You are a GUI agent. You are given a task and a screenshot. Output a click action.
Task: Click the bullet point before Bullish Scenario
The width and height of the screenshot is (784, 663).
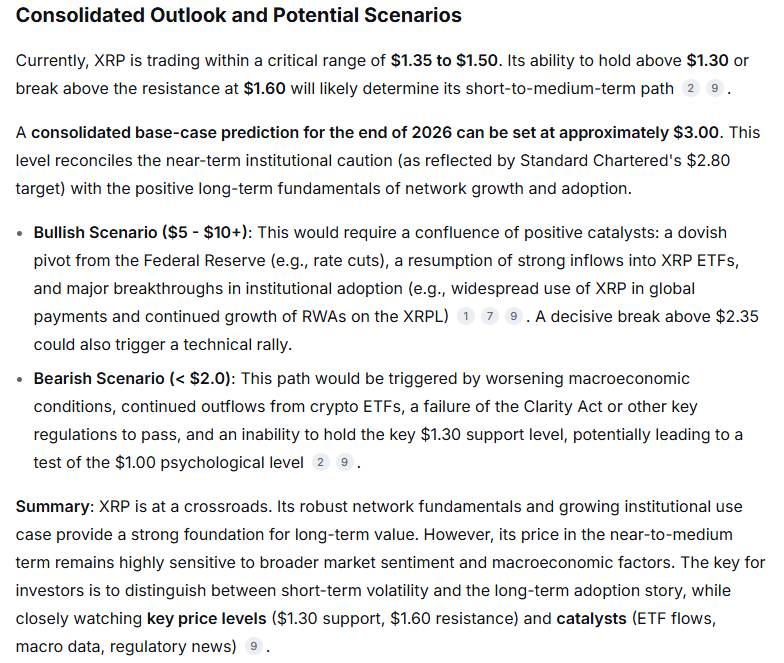point(22,233)
